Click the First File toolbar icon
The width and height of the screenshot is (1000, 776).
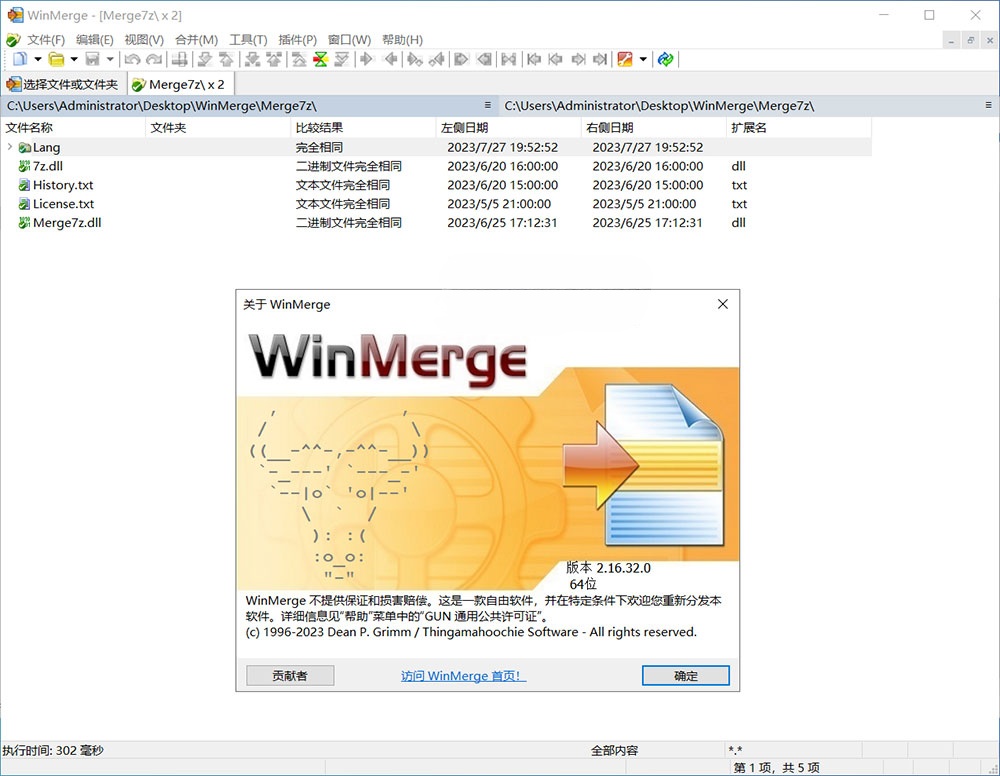point(534,59)
